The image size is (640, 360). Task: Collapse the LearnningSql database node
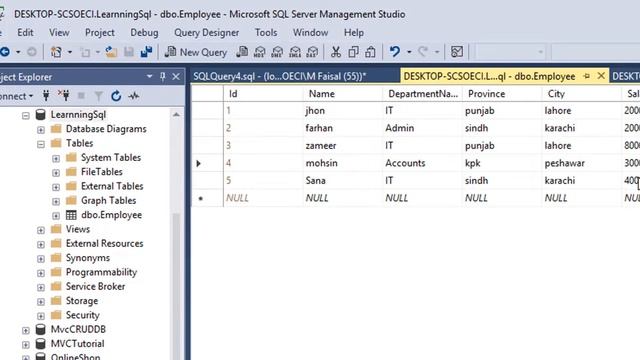pyautogui.click(x=26, y=116)
